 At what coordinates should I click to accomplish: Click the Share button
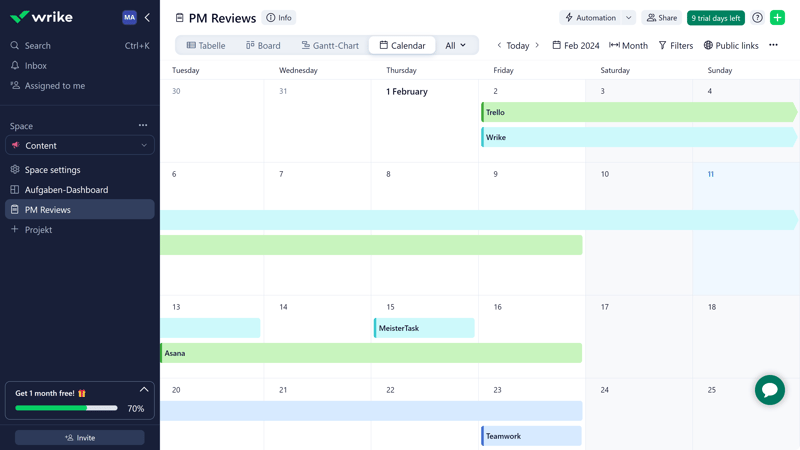[x=662, y=18]
